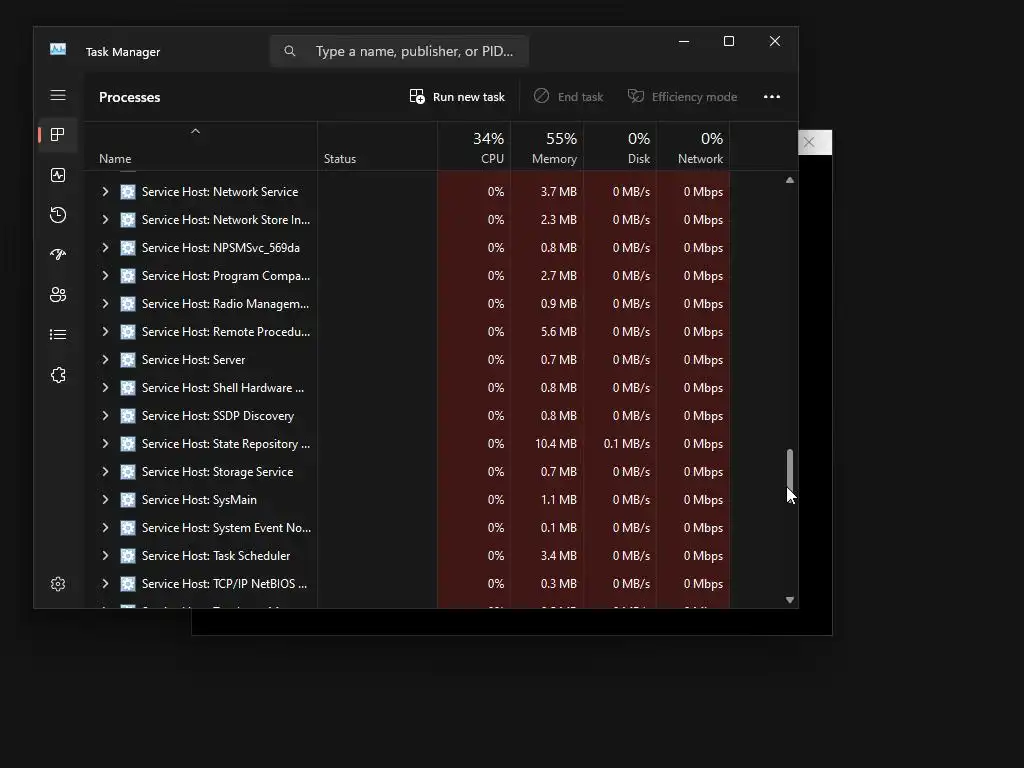Click the vertical scrollbar thumb
This screenshot has width=1024, height=768.
point(790,469)
